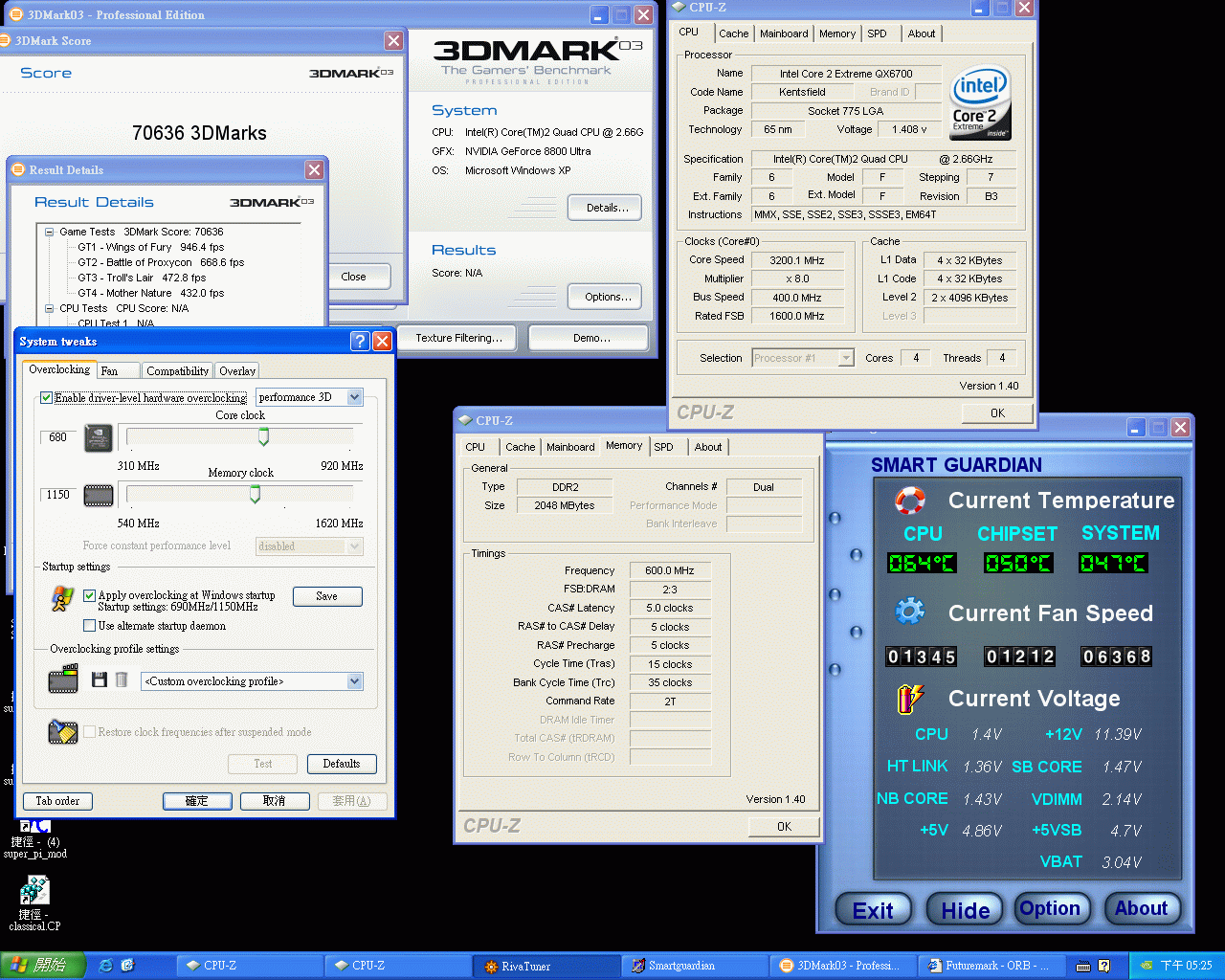Click the GPU chip icon beside Core clock
Image resolution: width=1225 pixels, height=980 pixels.
point(99,438)
